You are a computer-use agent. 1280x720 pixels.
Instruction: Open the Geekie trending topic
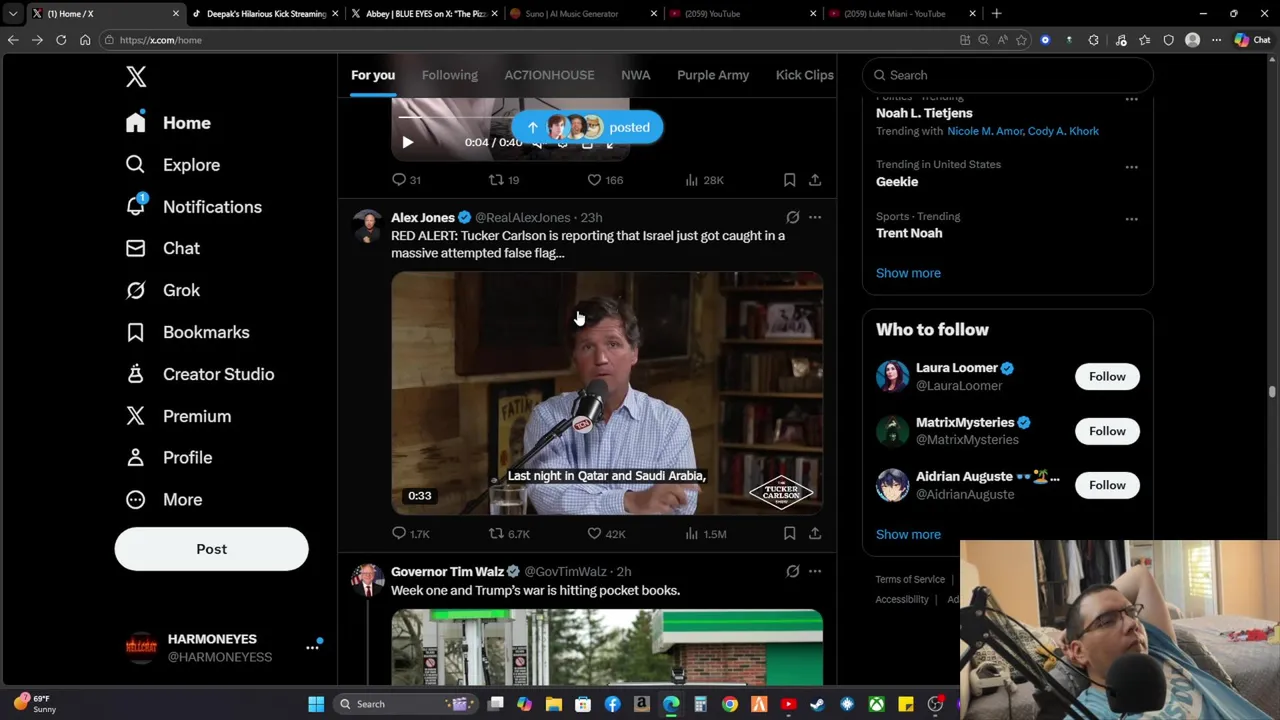897,182
